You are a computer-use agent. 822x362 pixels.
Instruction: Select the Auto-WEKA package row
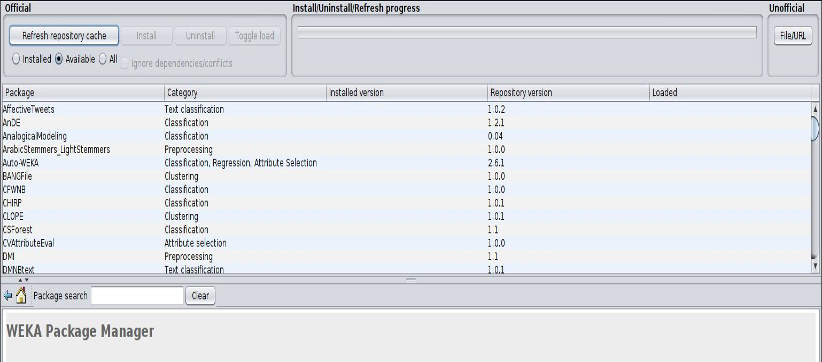406,163
